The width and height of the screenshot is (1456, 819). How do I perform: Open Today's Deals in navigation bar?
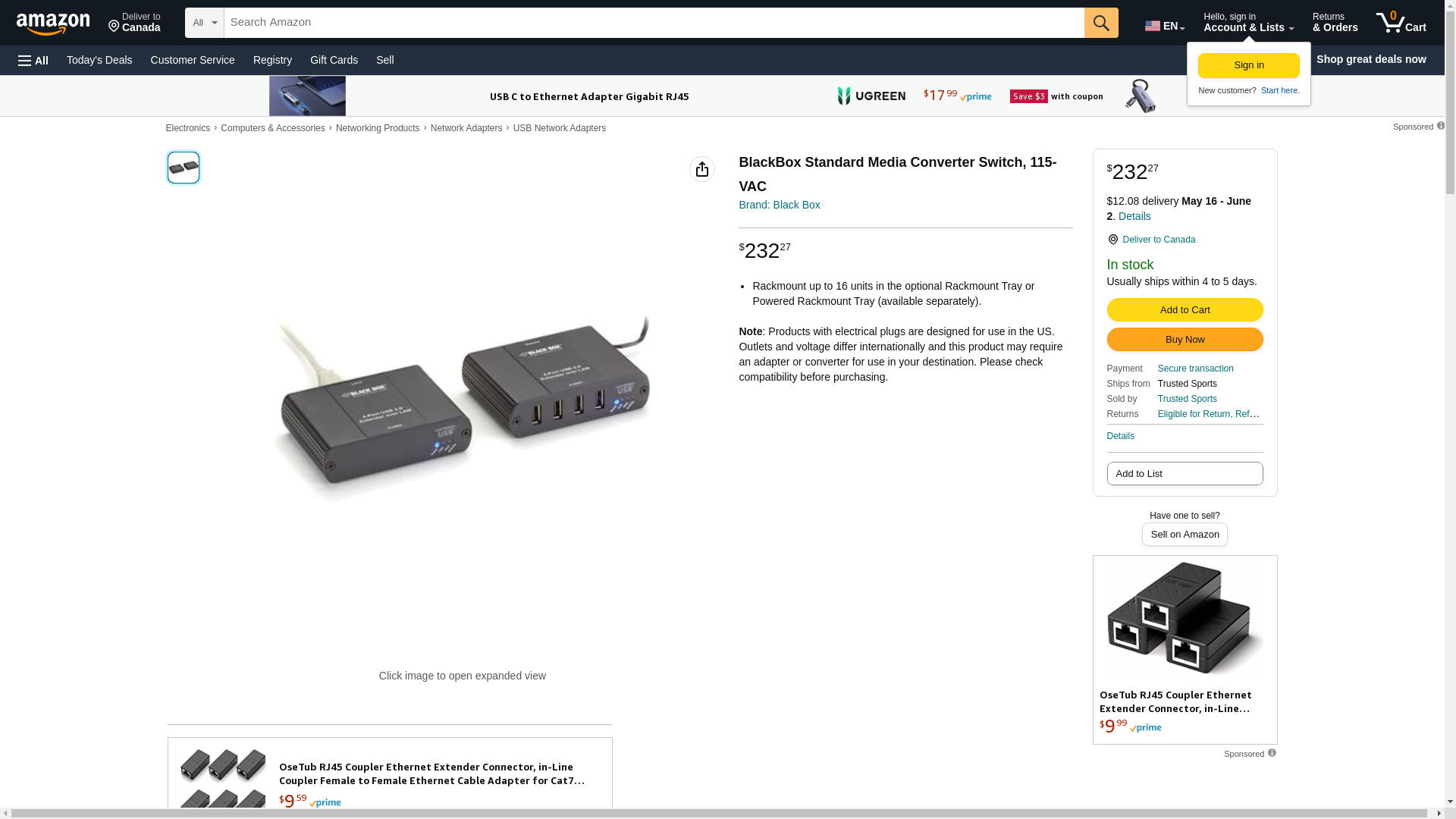(99, 60)
